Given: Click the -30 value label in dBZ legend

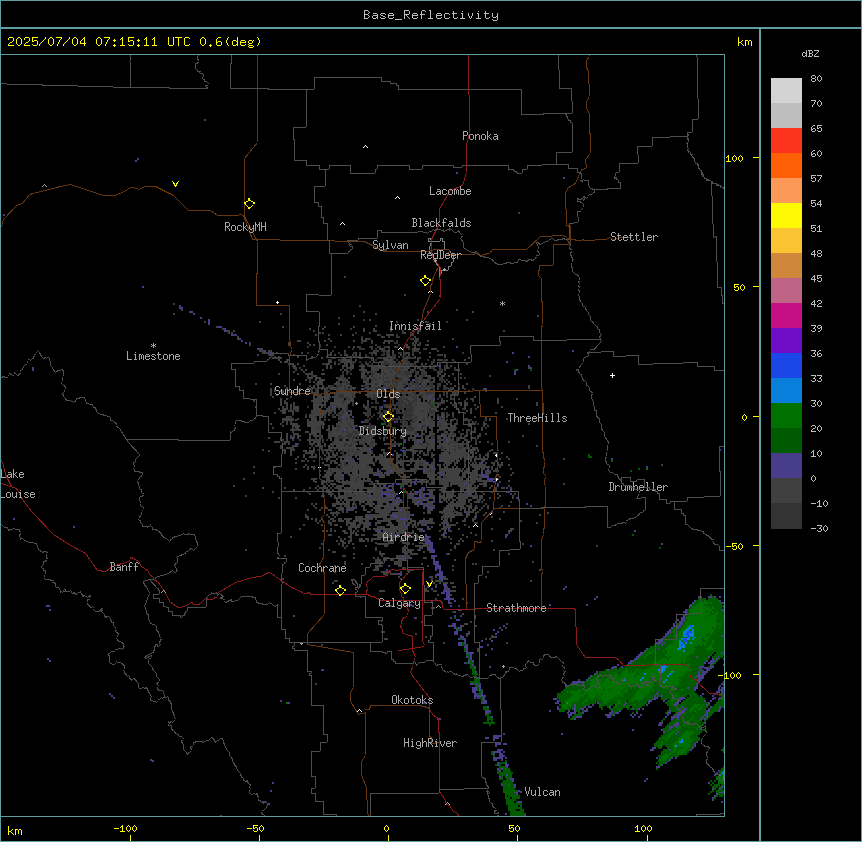Looking at the screenshot, I should point(819,528).
